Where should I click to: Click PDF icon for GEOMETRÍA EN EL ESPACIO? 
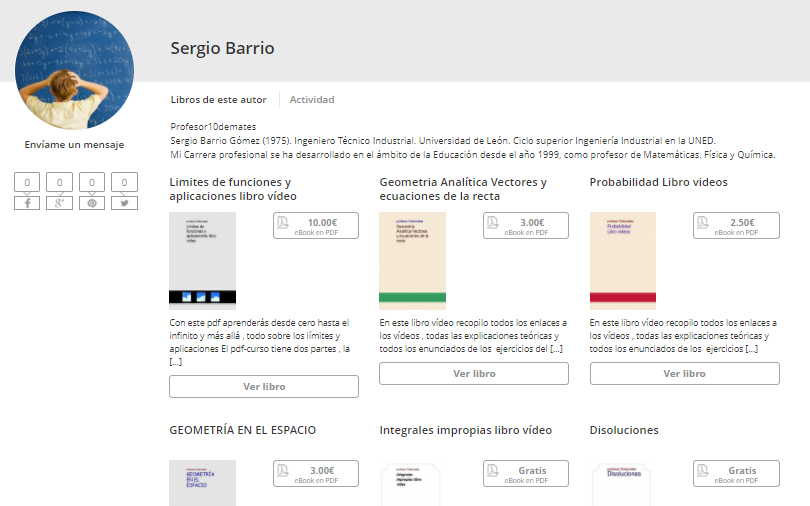(283, 470)
